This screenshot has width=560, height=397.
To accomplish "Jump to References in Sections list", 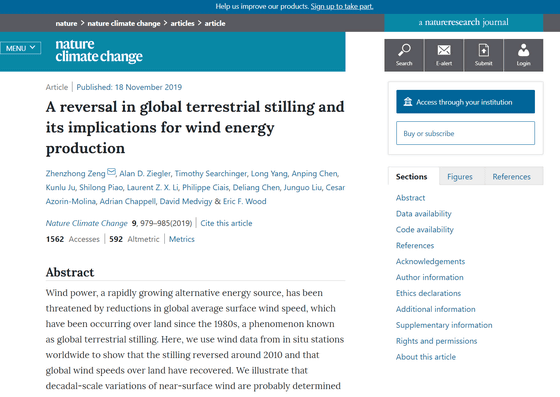I will tap(415, 246).
